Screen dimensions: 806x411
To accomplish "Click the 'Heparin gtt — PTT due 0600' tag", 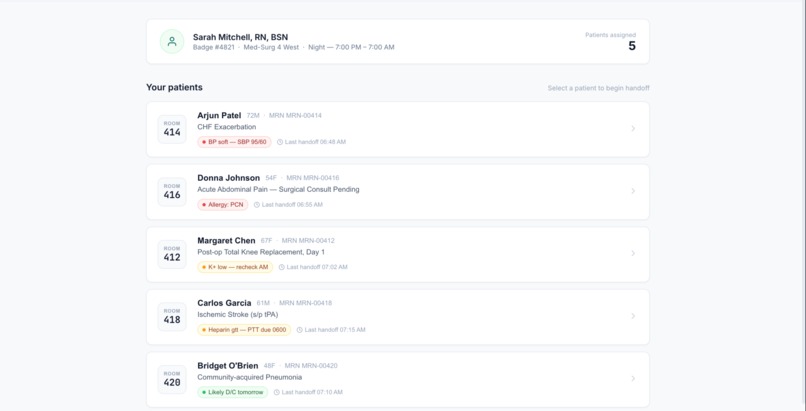I will coord(244,330).
